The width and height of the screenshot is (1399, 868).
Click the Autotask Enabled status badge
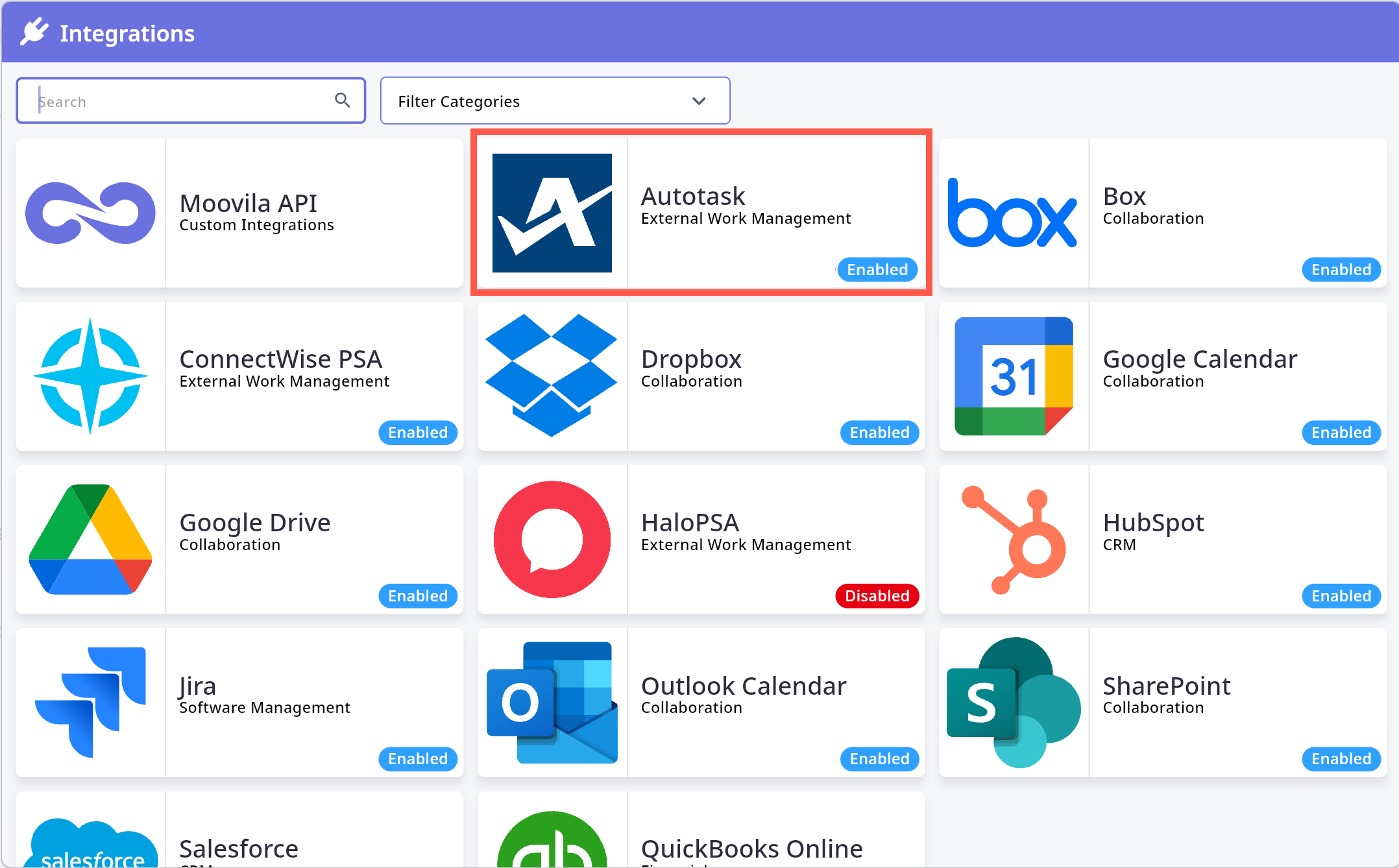click(877, 269)
